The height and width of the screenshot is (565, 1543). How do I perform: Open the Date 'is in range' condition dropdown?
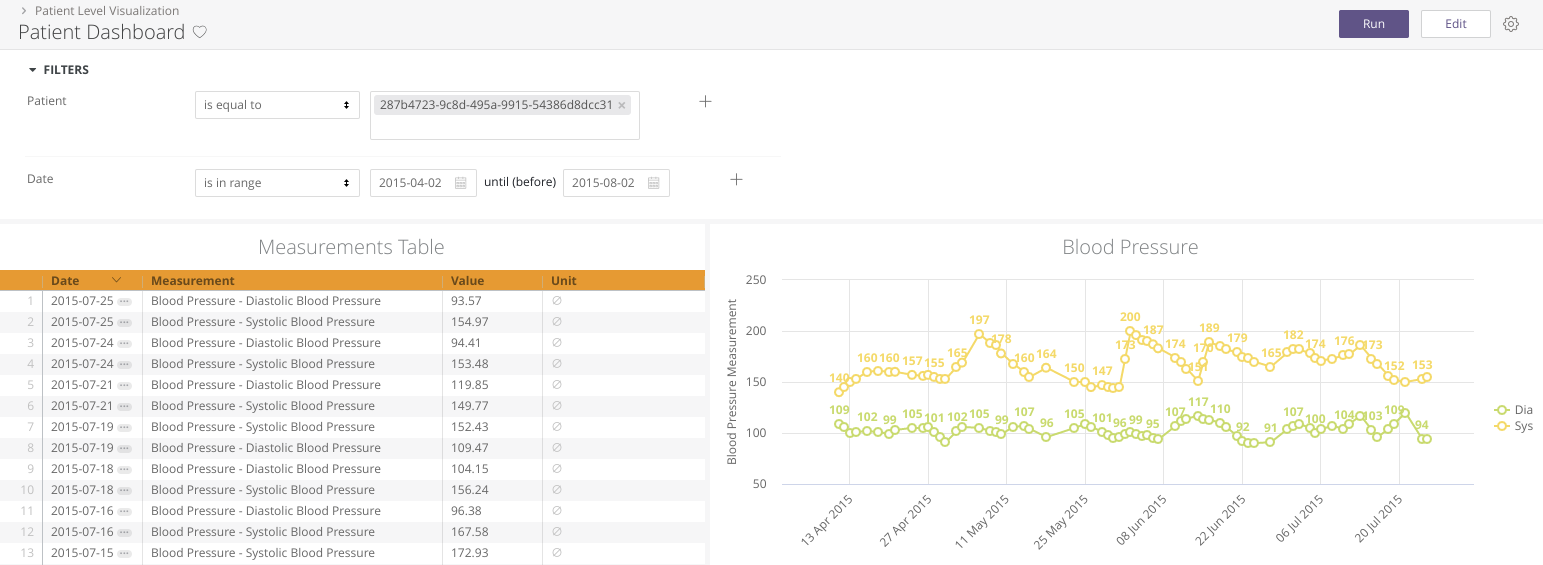277,183
